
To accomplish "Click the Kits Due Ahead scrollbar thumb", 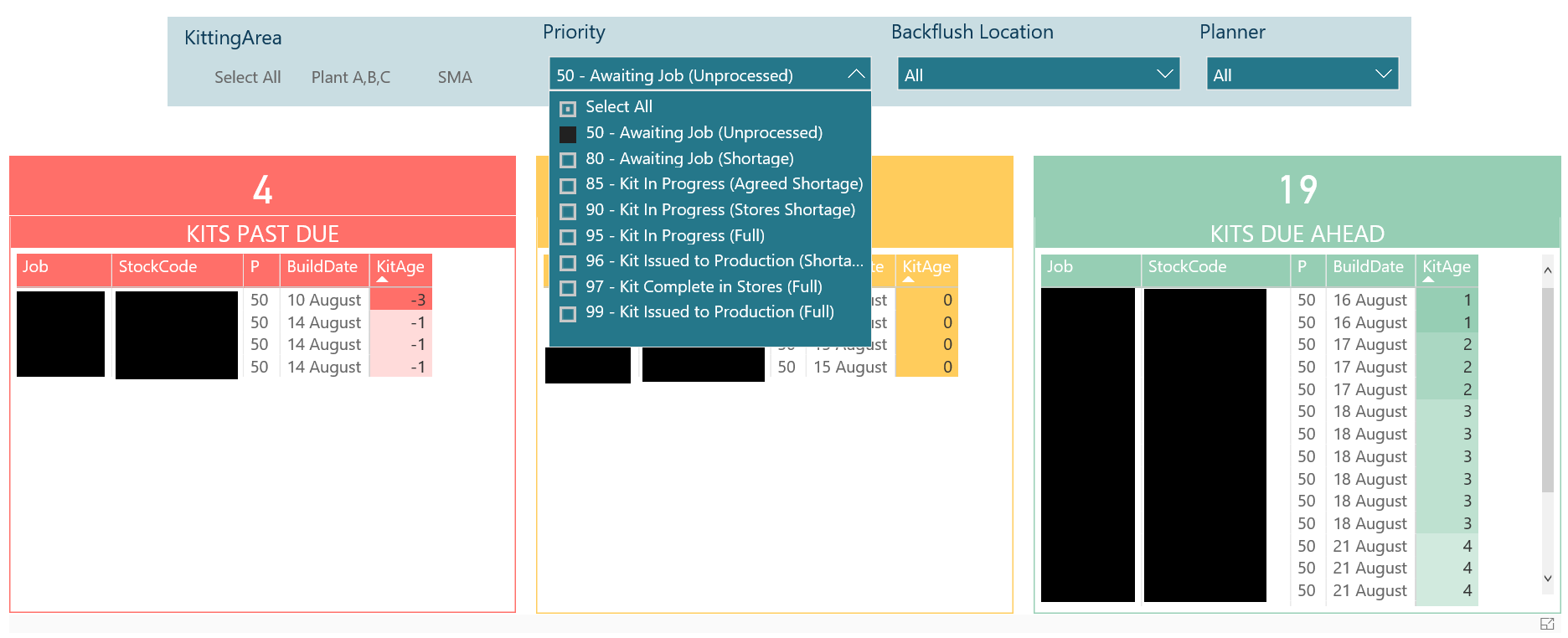I will click(x=1548, y=389).
